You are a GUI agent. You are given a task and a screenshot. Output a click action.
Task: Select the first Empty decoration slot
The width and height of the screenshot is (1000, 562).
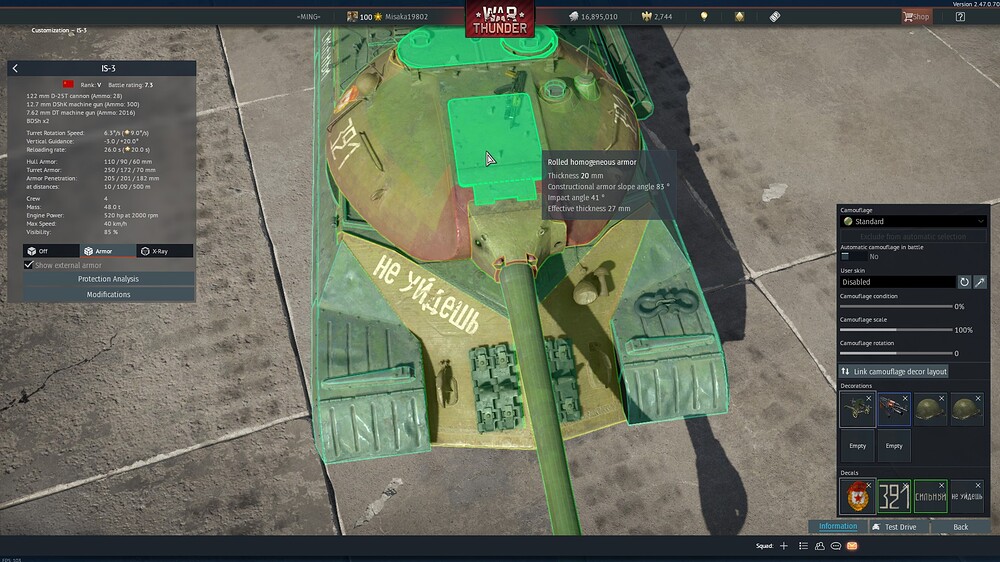pos(857,445)
